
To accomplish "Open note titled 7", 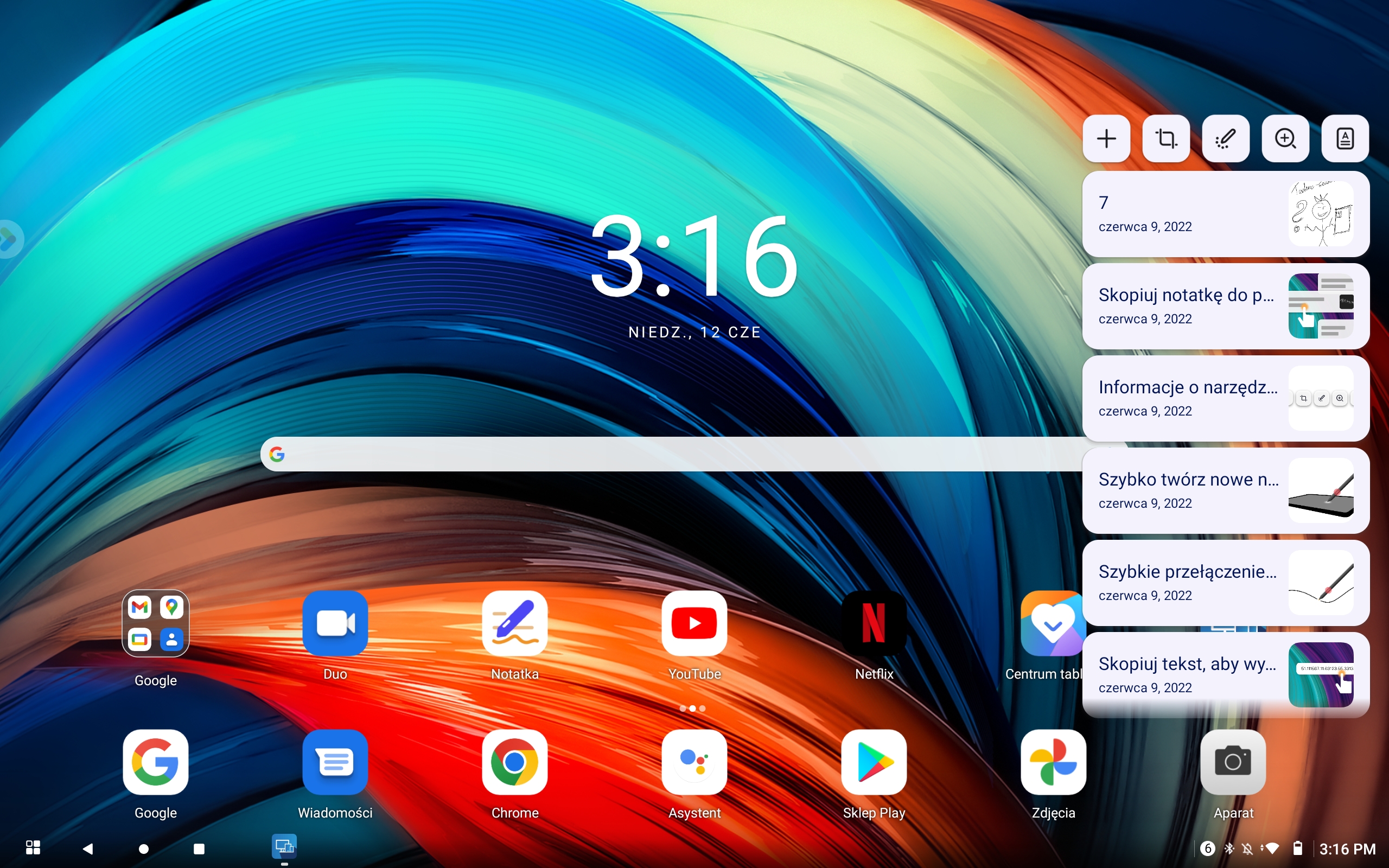I will coord(1226,214).
